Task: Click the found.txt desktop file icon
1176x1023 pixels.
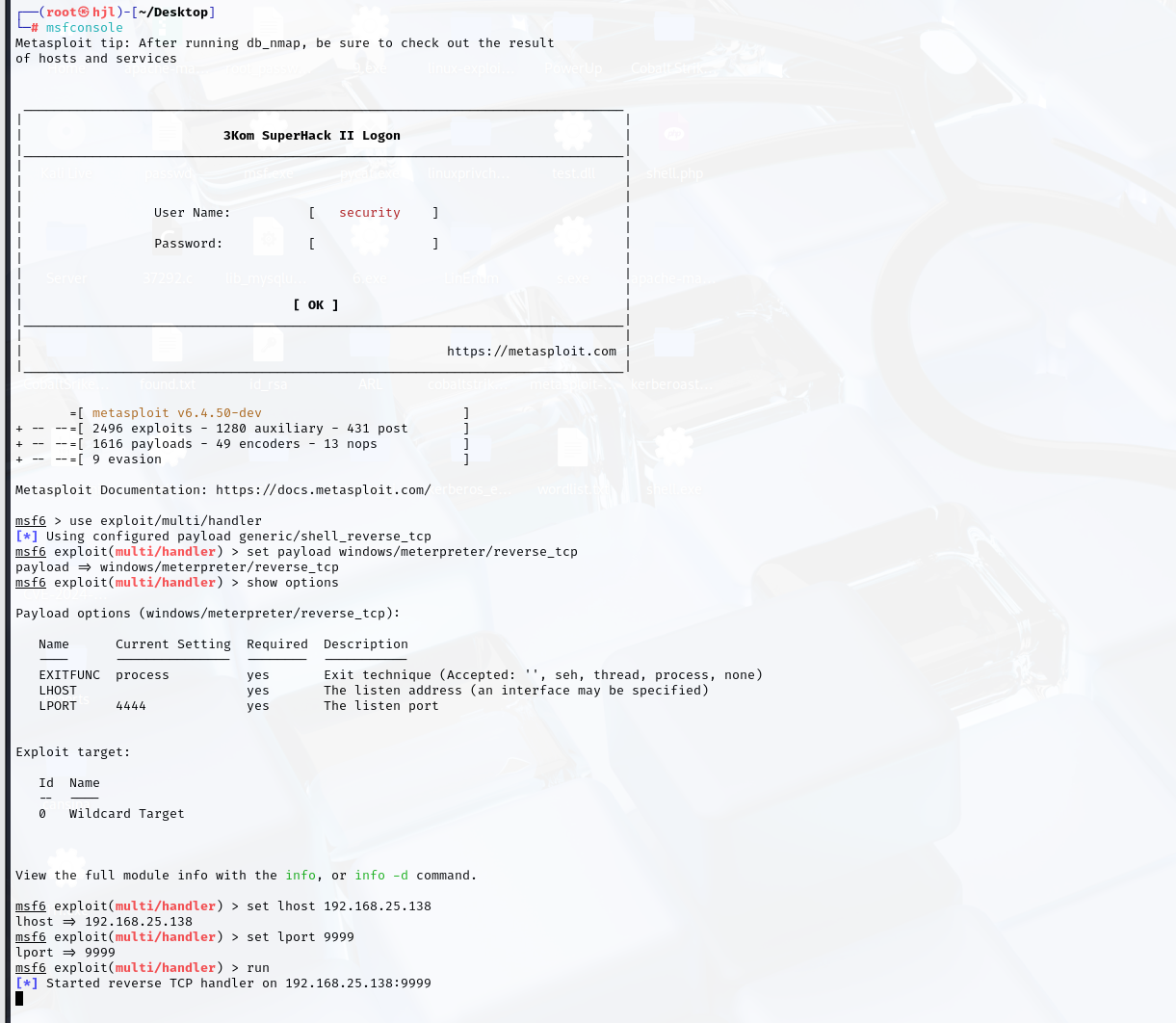Action: click(167, 358)
